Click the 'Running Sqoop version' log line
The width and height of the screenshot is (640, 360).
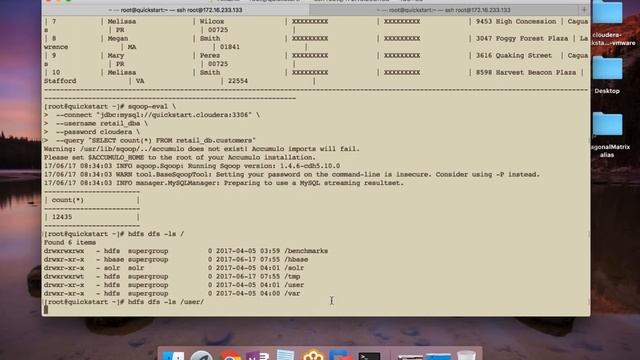pyautogui.click(x=192, y=166)
